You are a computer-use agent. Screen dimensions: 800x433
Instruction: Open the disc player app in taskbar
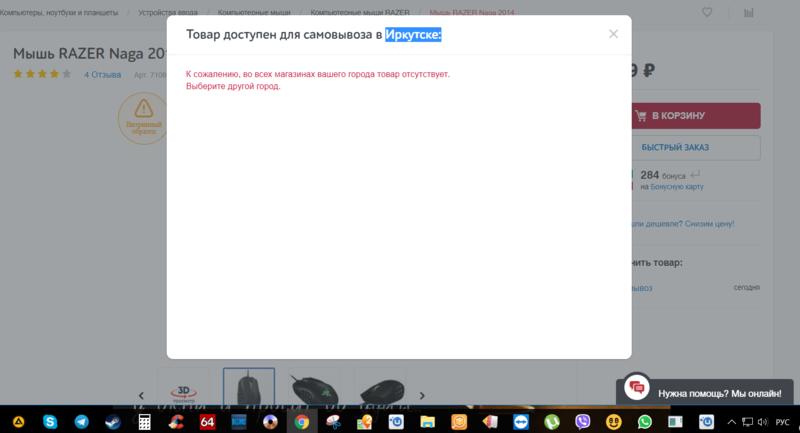270,421
